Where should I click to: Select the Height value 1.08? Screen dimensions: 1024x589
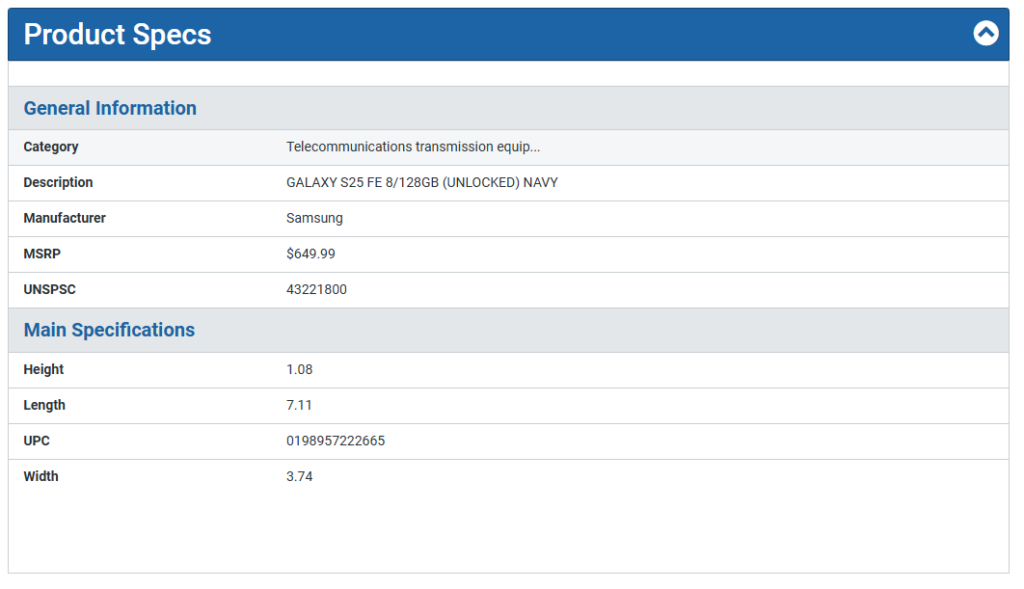[x=299, y=370]
